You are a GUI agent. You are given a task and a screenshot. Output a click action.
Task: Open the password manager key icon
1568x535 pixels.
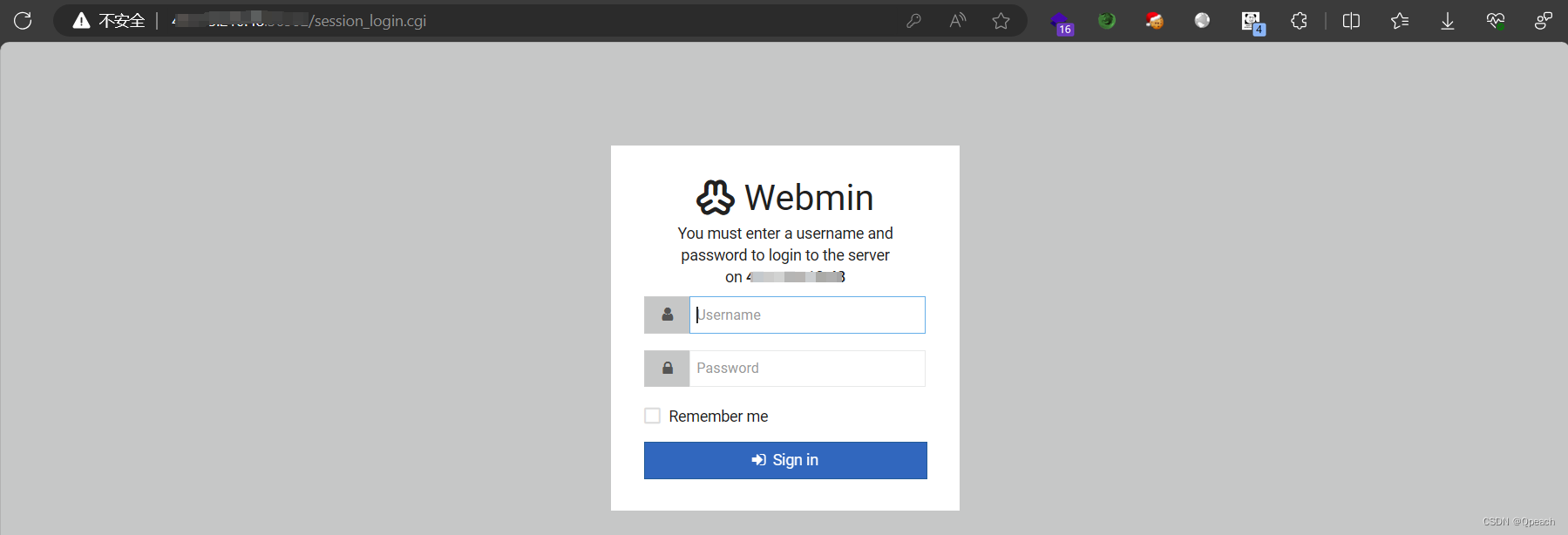coord(913,20)
